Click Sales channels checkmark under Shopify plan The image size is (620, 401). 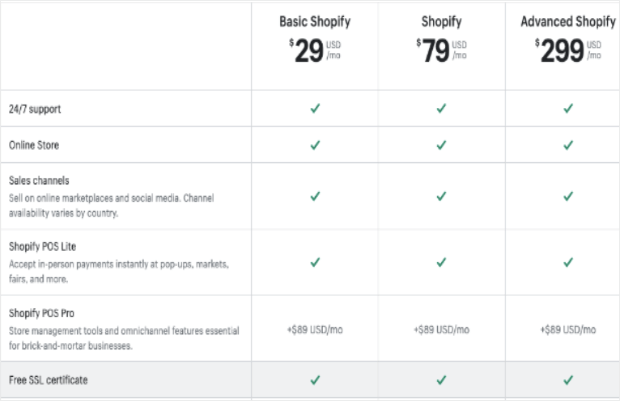(x=441, y=196)
